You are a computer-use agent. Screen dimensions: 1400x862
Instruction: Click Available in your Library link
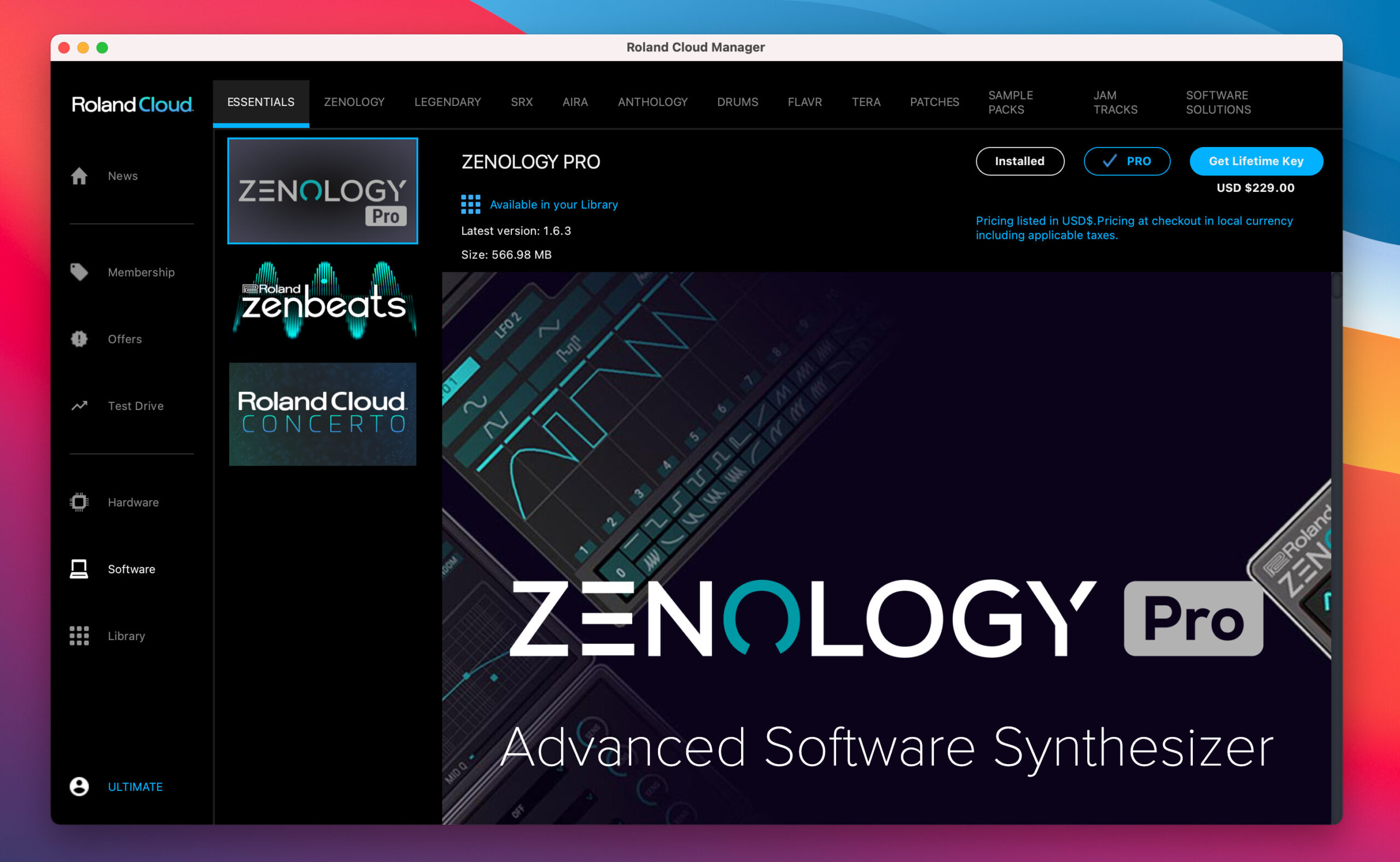click(554, 204)
